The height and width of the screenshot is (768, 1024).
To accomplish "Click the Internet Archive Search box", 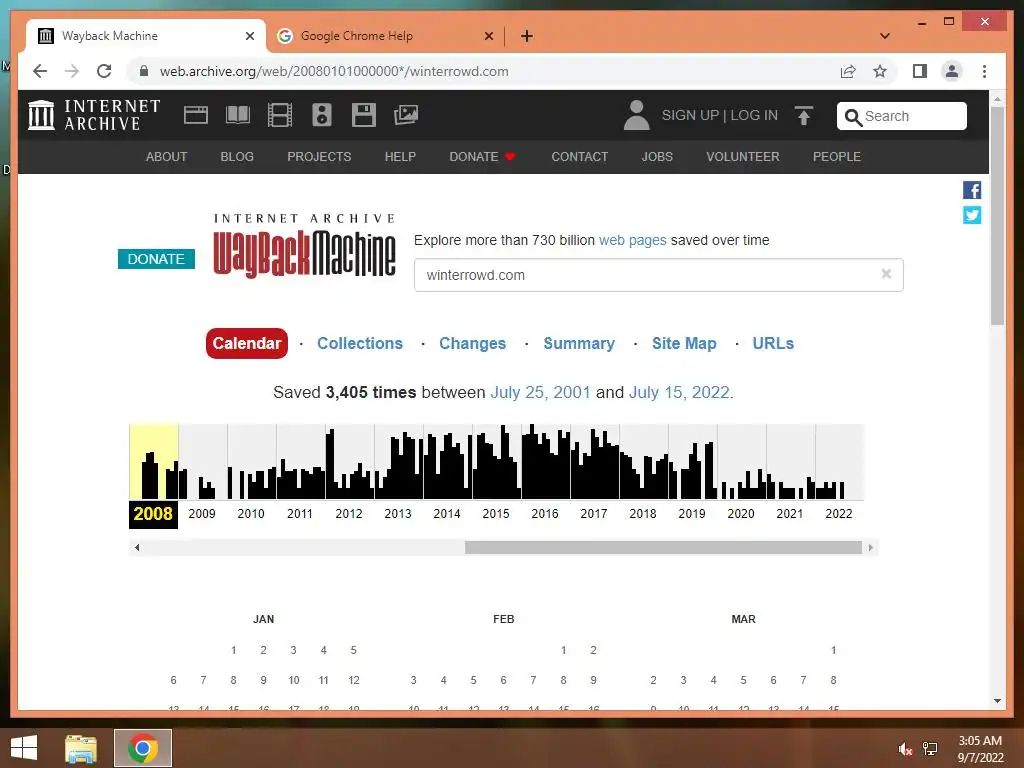I will pos(902,116).
